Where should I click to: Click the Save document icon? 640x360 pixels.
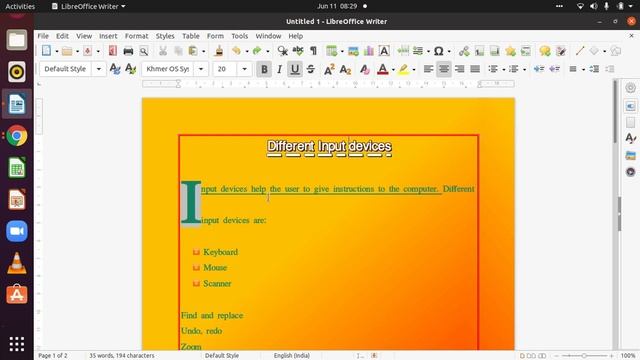coord(87,51)
